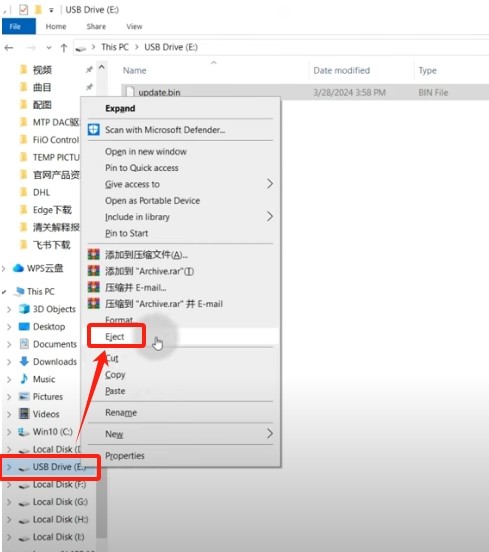Click the Microsoft Defender shield icon

(94, 130)
